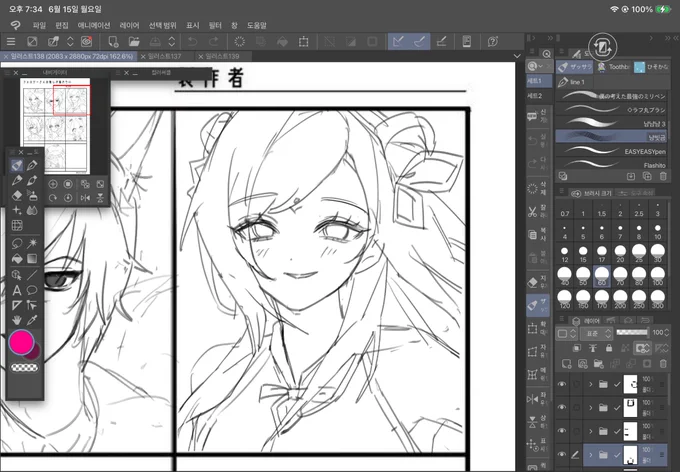Toggle visibility of the second layer folder
This screenshot has width=680, height=472.
(x=562, y=407)
